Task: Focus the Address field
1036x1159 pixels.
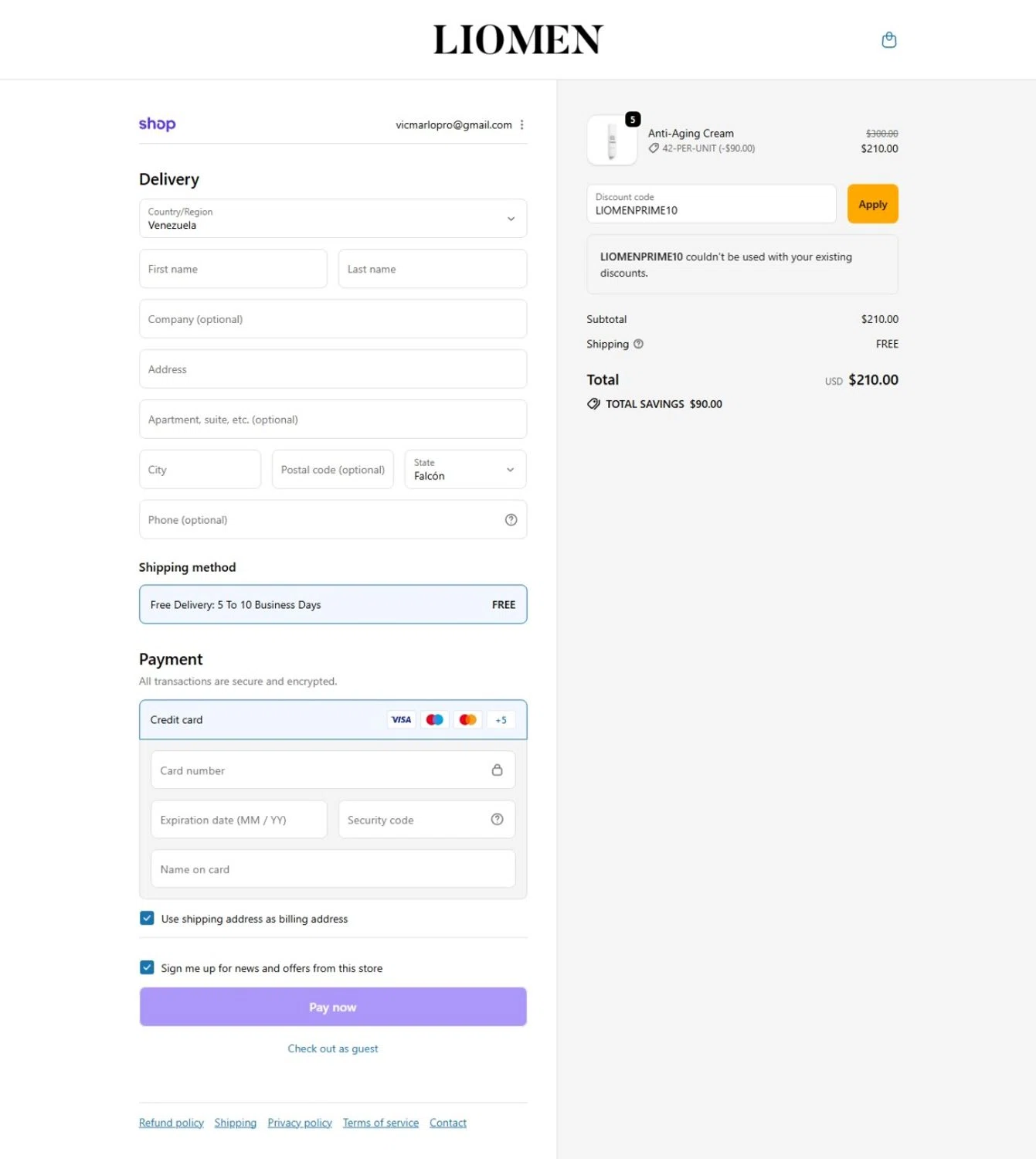Action: [x=333, y=369]
